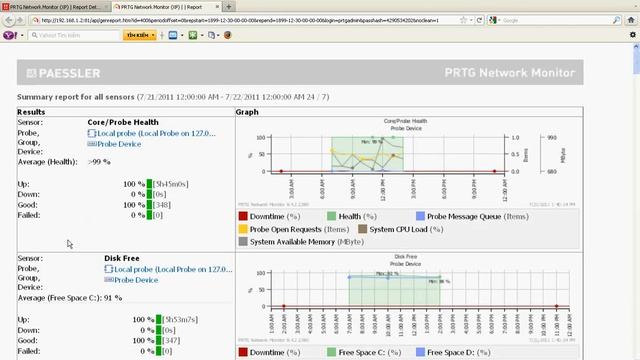Click the brown System CPU Load swatch
Screen dimensions: 640x360
(362, 229)
